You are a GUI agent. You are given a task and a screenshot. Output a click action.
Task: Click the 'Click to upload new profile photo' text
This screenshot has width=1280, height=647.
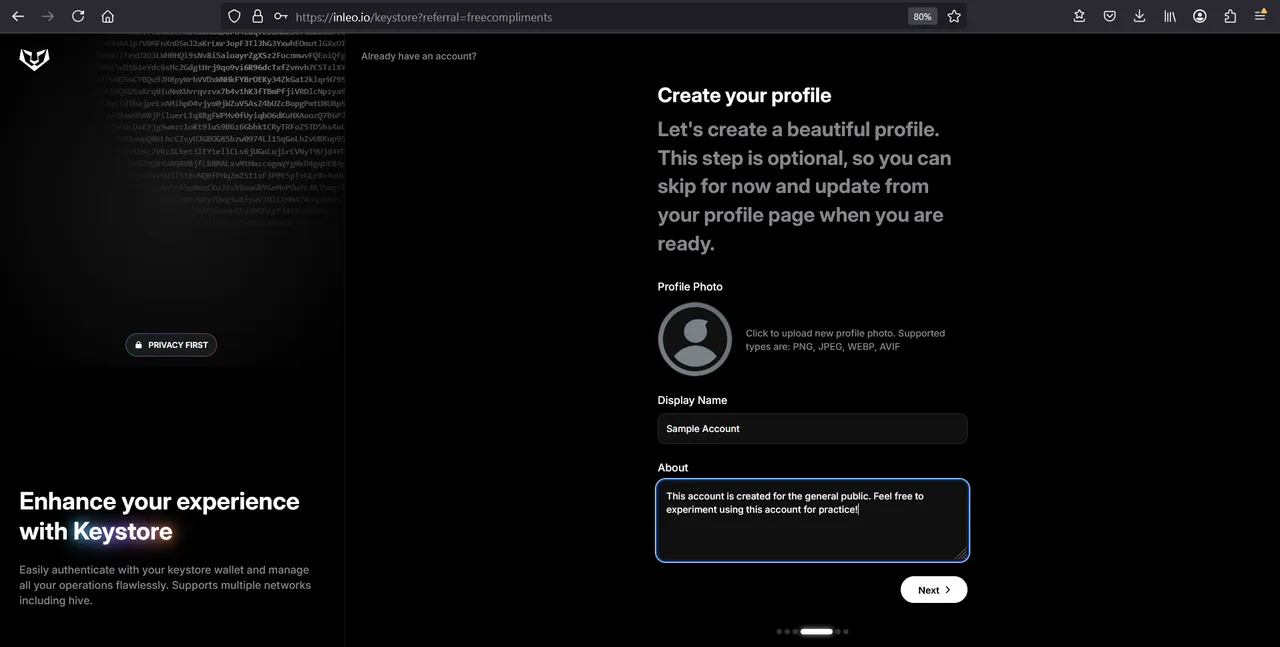845,340
